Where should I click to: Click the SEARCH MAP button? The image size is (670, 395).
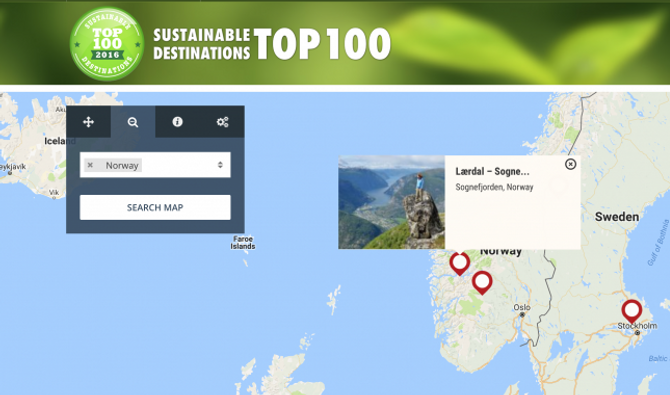pyautogui.click(x=155, y=207)
